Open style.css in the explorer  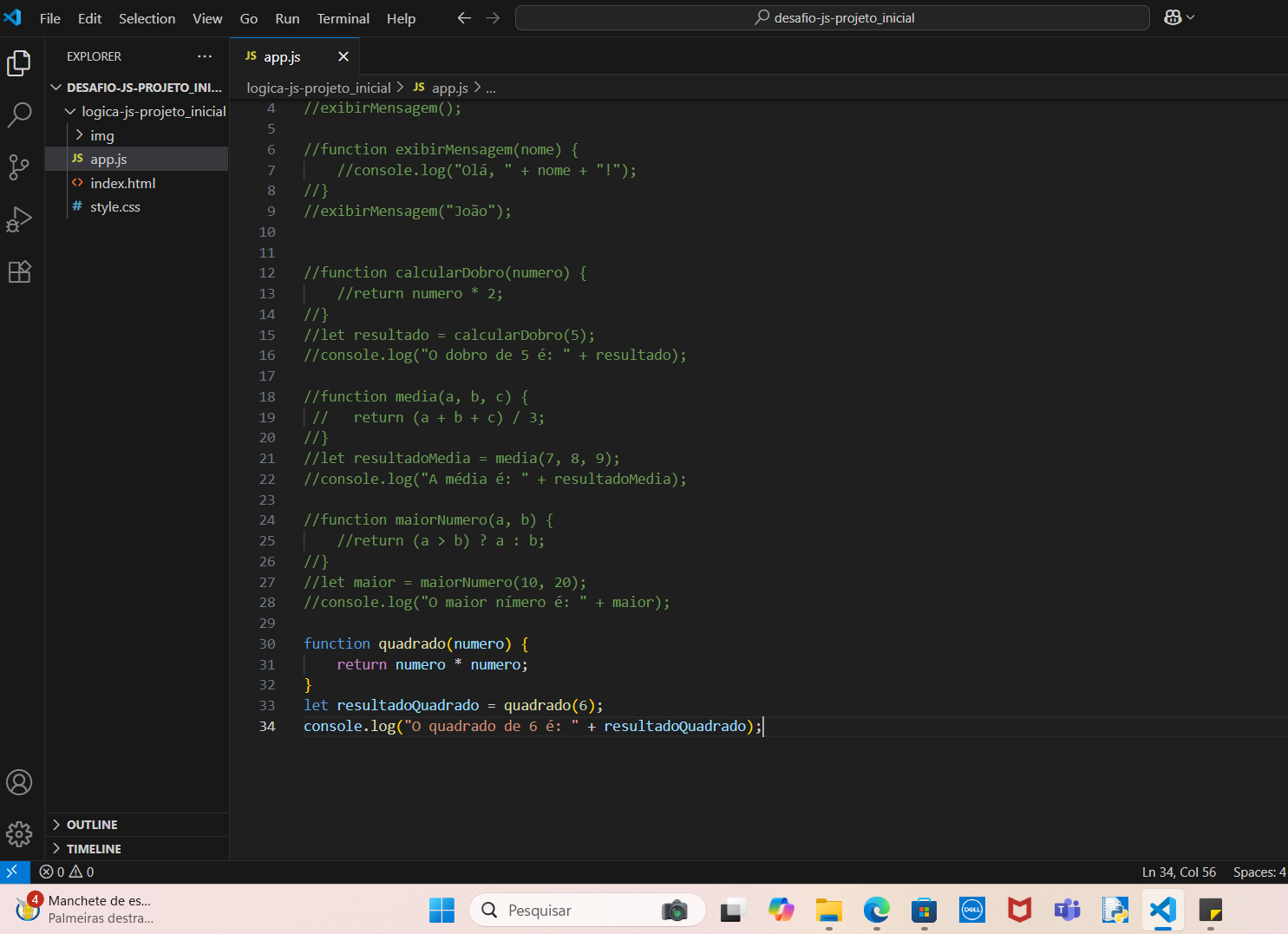pyautogui.click(x=137, y=206)
